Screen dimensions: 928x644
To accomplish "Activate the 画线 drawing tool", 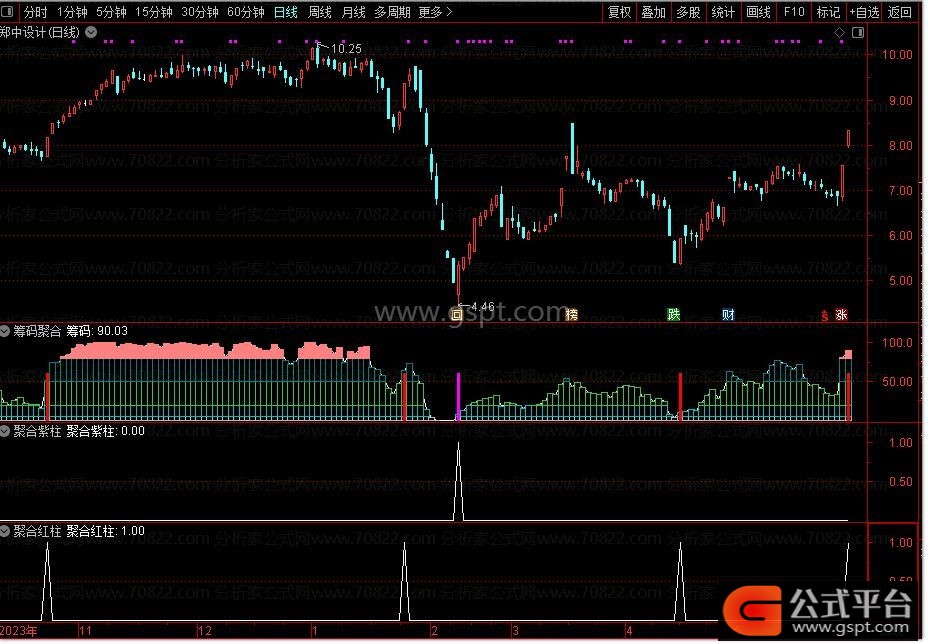I will coord(758,12).
